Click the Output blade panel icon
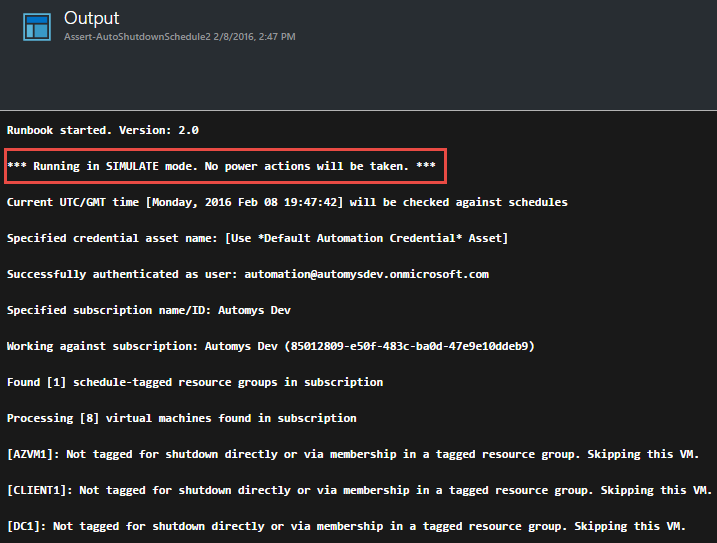The width and height of the screenshot is (717, 543). click(x=37, y=27)
